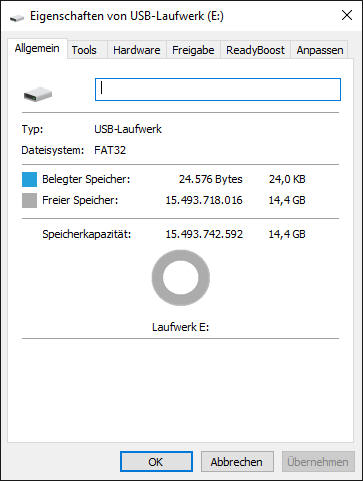Click the 15.493.742.592 capacity value

pos(204,234)
